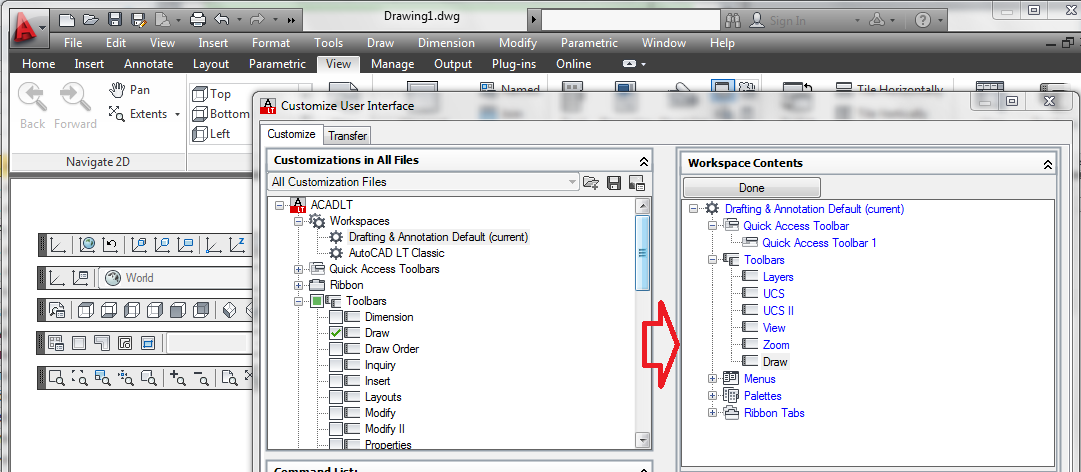Click the UCS Previous icon
Image resolution: width=1081 pixels, height=472 pixels.
tap(110, 244)
